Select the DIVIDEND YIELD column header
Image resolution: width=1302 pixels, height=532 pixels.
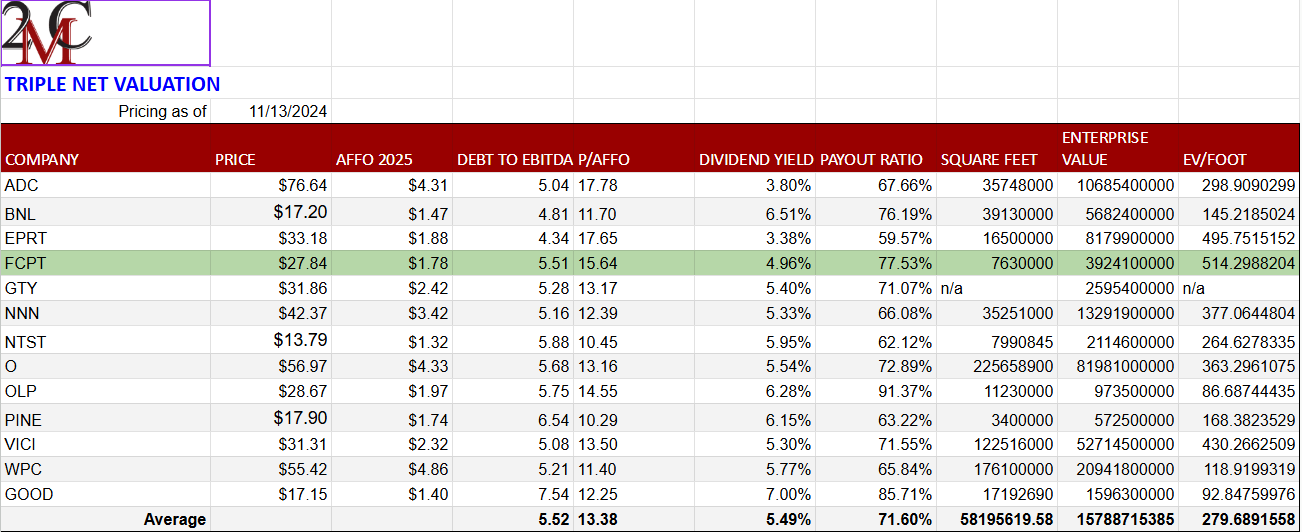(756, 159)
